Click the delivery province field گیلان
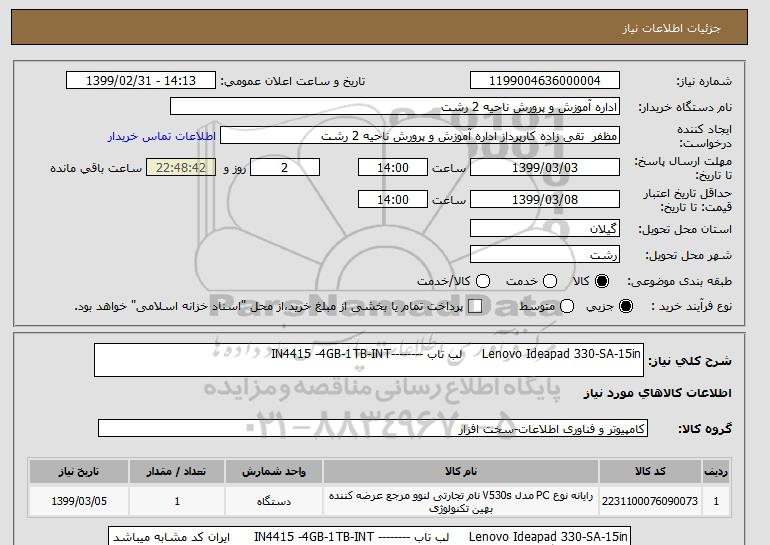The width and height of the screenshot is (770, 545). pos(545,229)
